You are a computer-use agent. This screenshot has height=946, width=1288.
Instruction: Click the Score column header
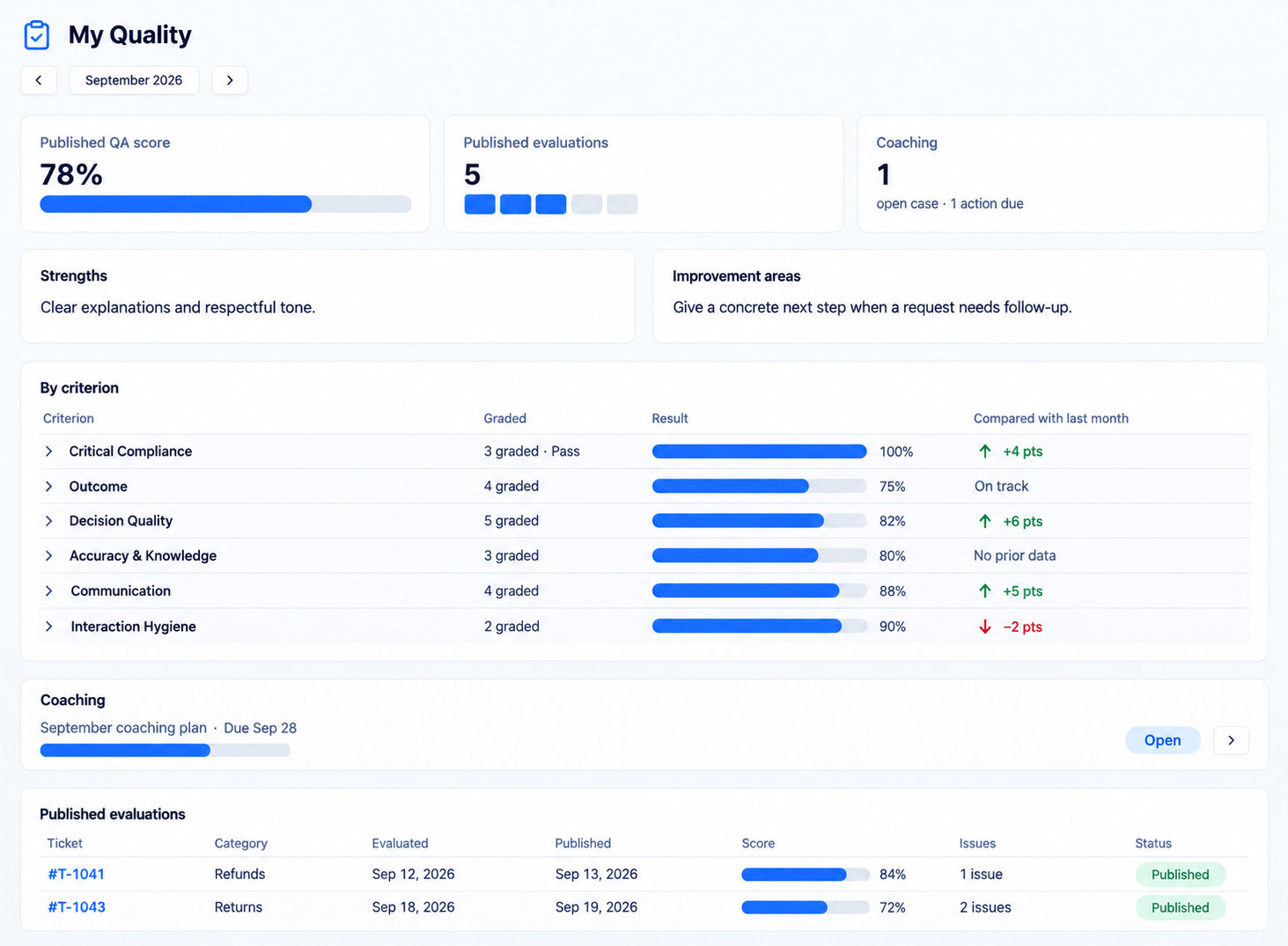[758, 843]
